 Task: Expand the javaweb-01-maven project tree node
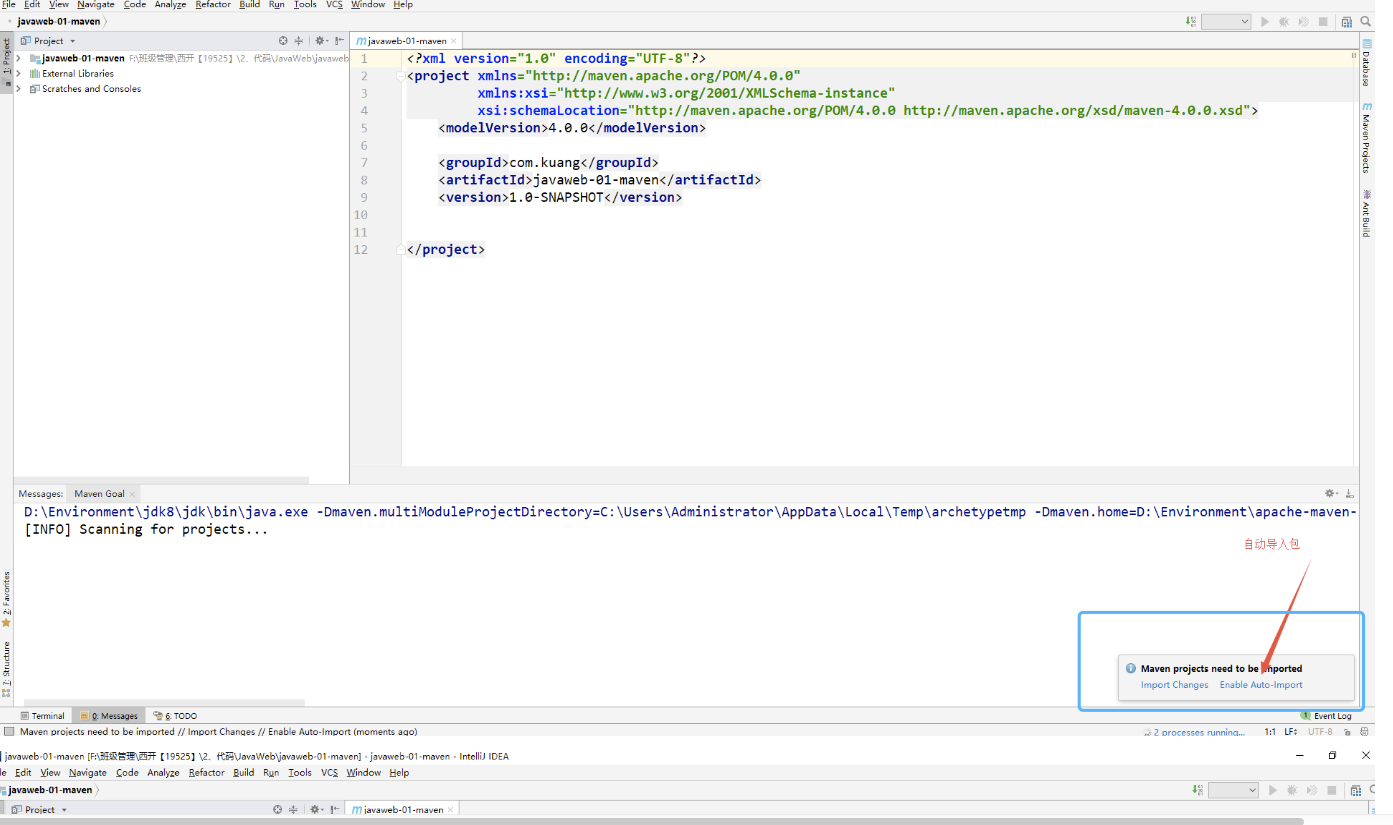[19, 58]
